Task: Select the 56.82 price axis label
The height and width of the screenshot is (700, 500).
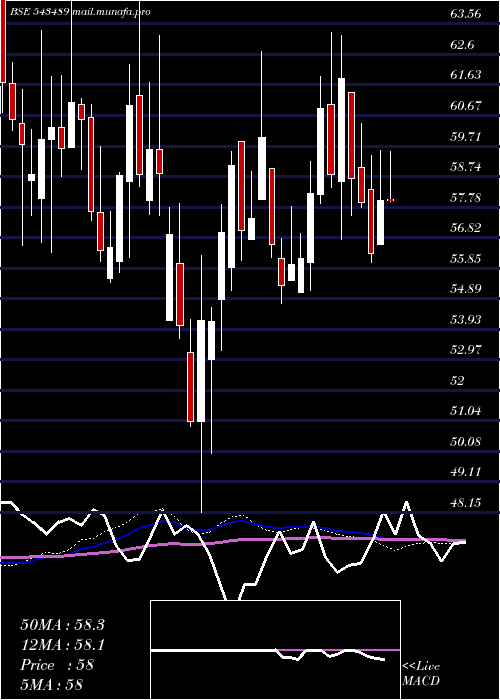Action: (x=466, y=228)
